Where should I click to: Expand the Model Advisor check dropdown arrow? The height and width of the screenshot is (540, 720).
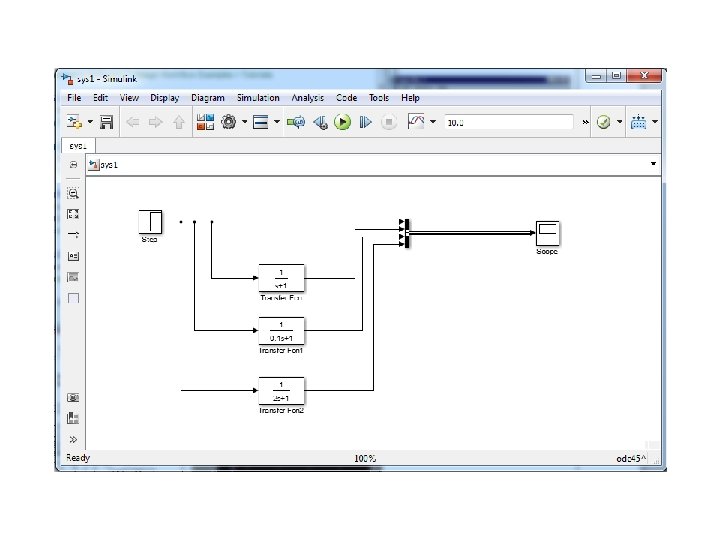[x=619, y=122]
